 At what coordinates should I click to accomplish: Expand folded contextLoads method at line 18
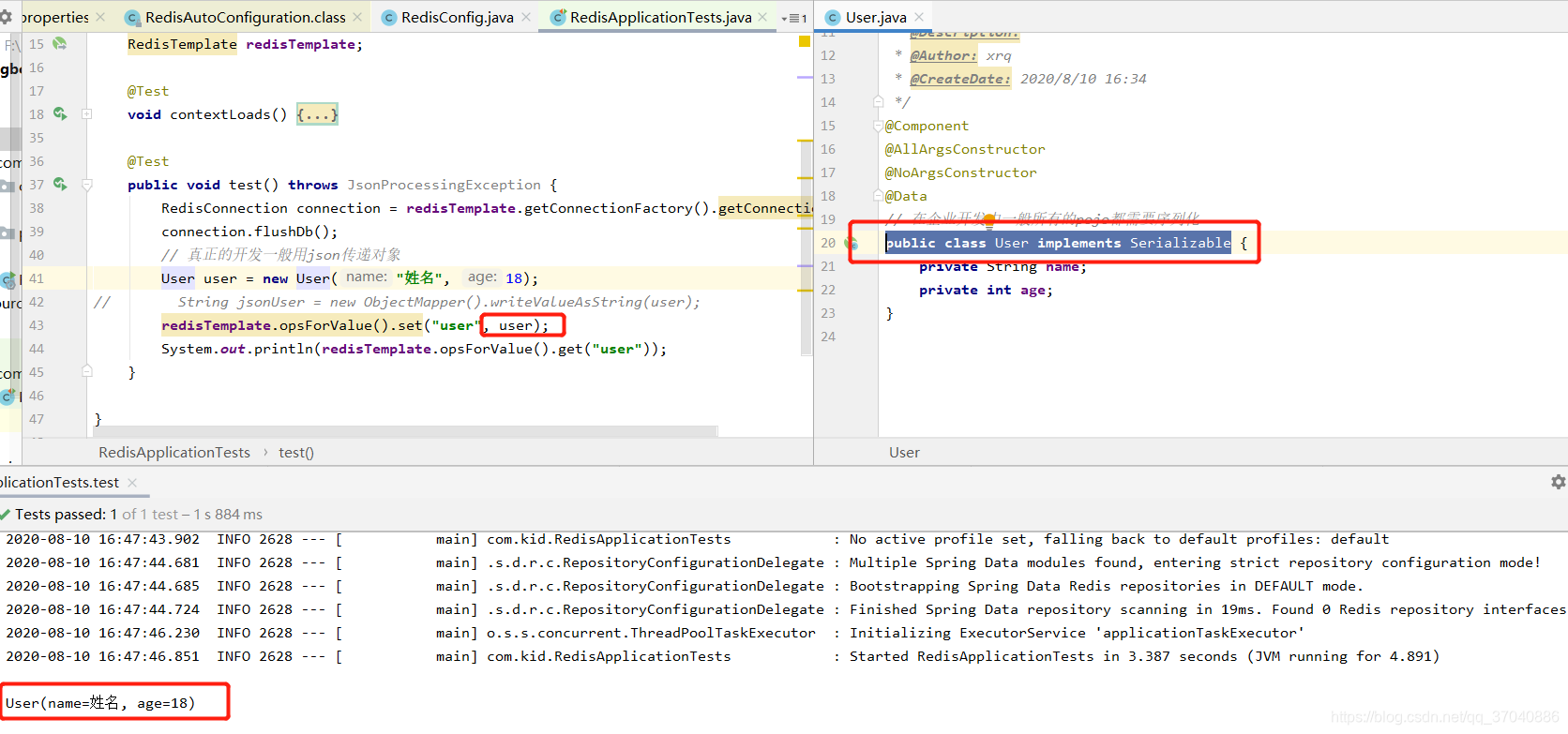pyautogui.click(x=86, y=114)
